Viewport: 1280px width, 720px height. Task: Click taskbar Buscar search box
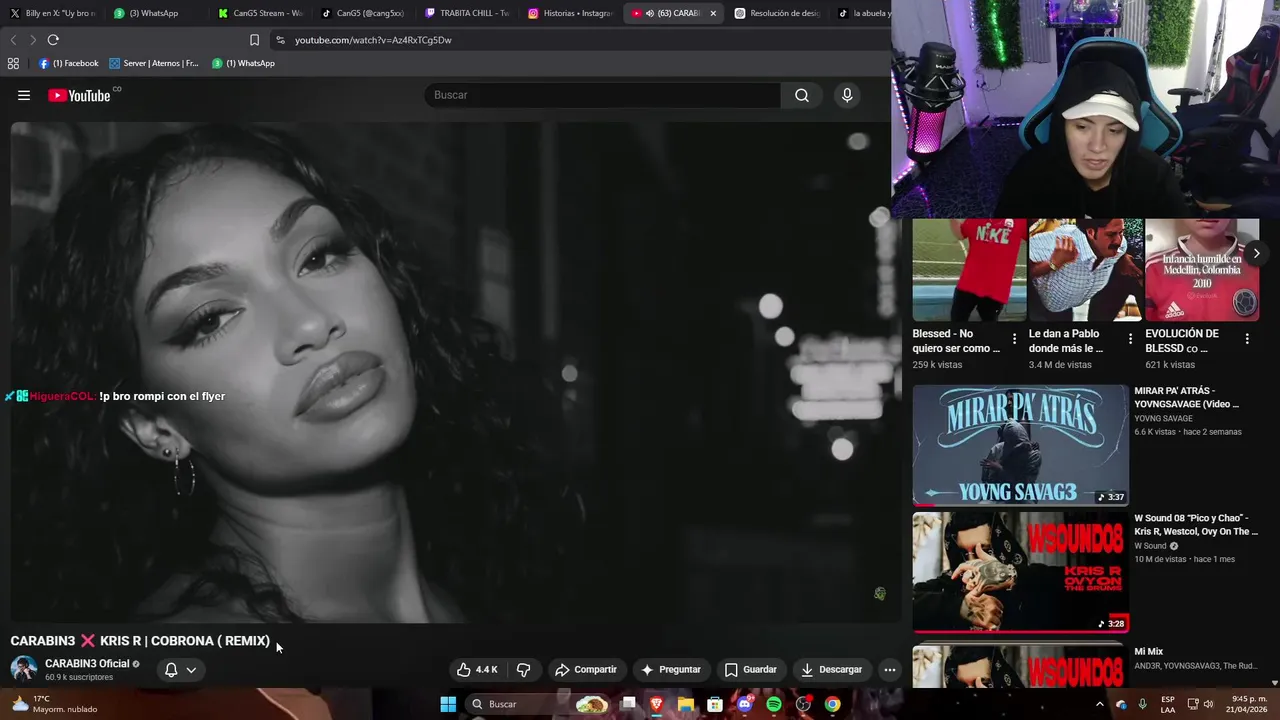[x=540, y=704]
